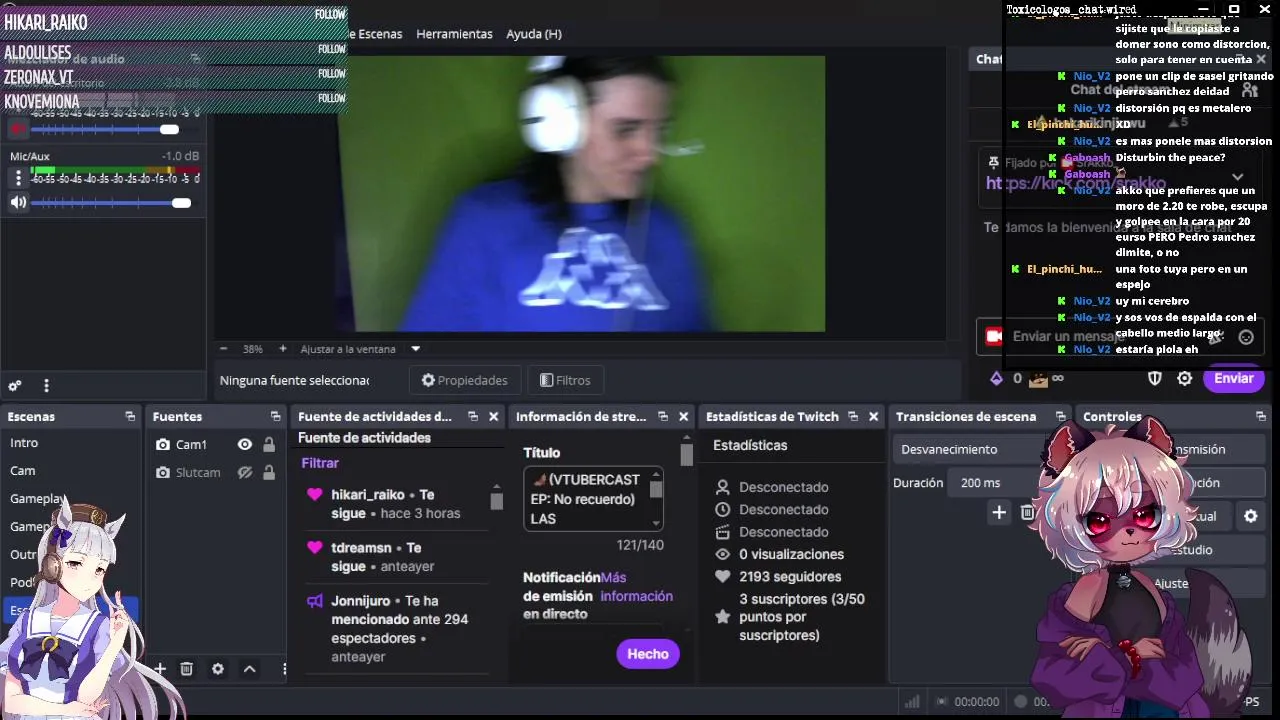Viewport: 1280px width, 720px height.
Task: Close the Información de stream panel
Action: [x=684, y=416]
